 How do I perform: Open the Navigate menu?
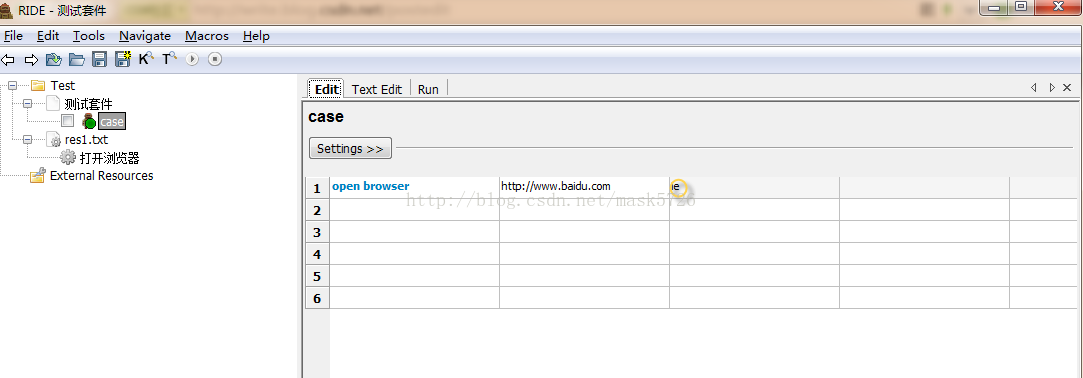click(145, 36)
